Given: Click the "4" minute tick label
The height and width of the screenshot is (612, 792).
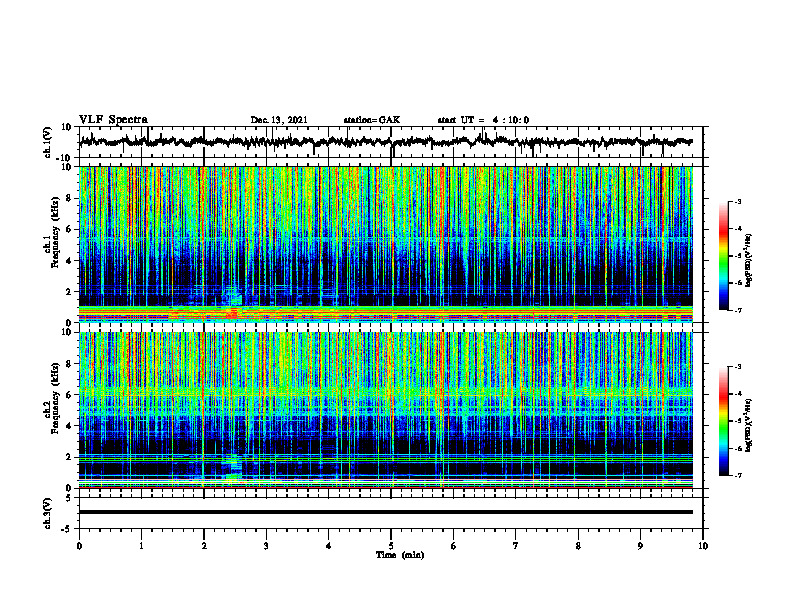Looking at the screenshot, I should [329, 546].
